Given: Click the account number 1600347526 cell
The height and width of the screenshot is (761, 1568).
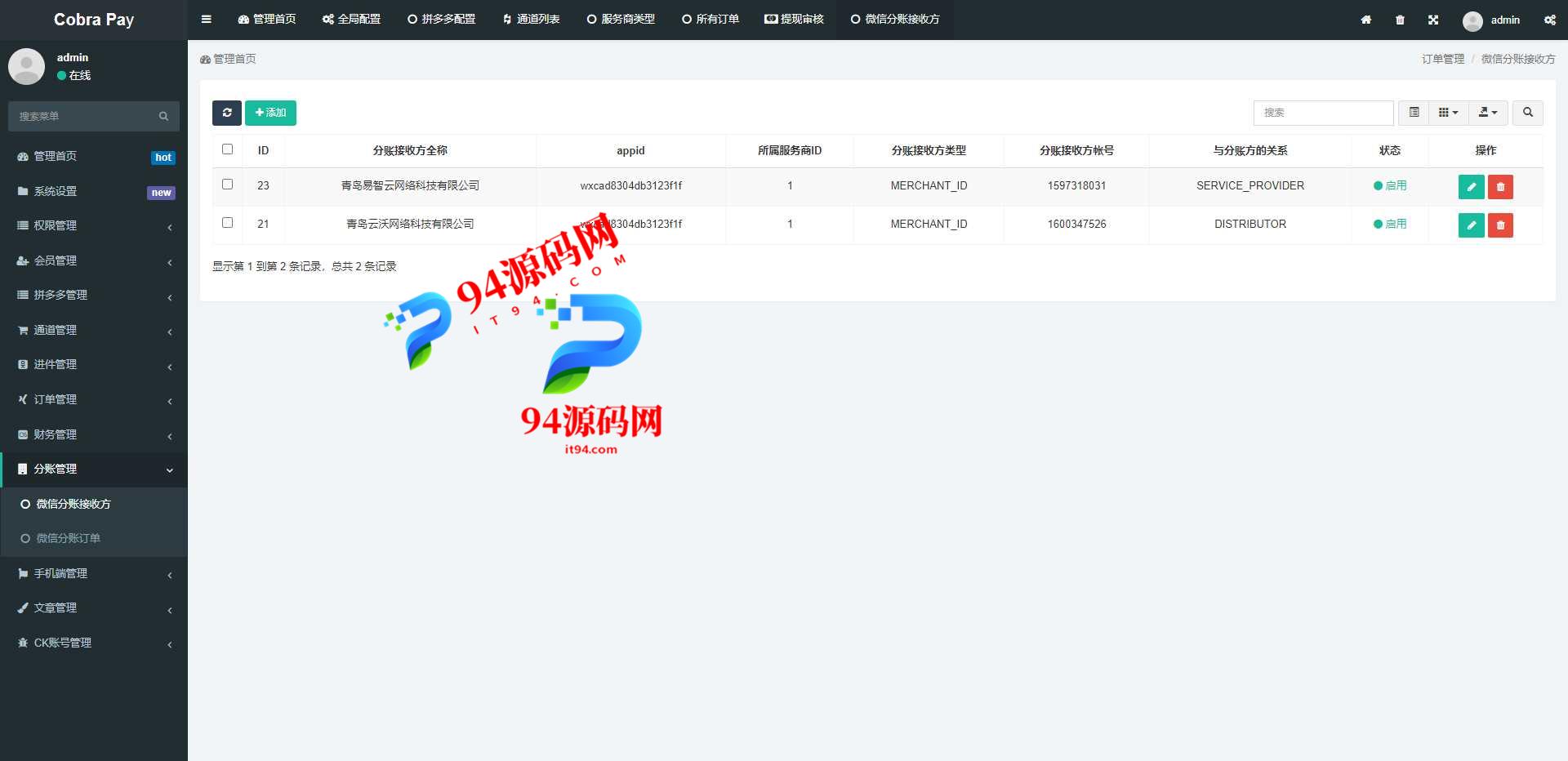Looking at the screenshot, I should [1076, 225].
